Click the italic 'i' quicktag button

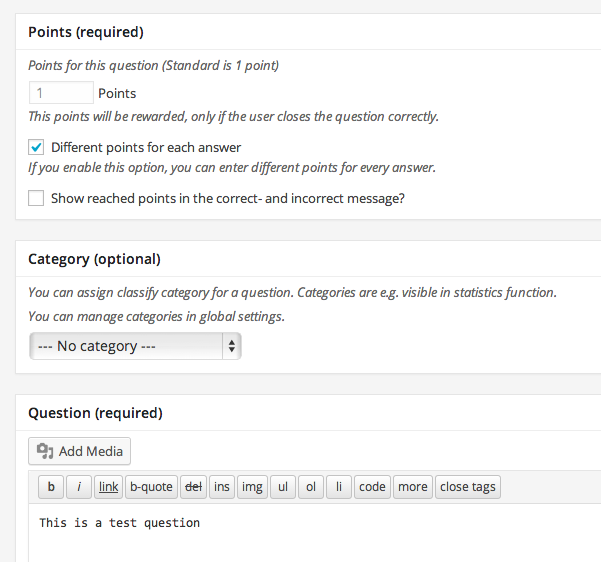(x=79, y=487)
